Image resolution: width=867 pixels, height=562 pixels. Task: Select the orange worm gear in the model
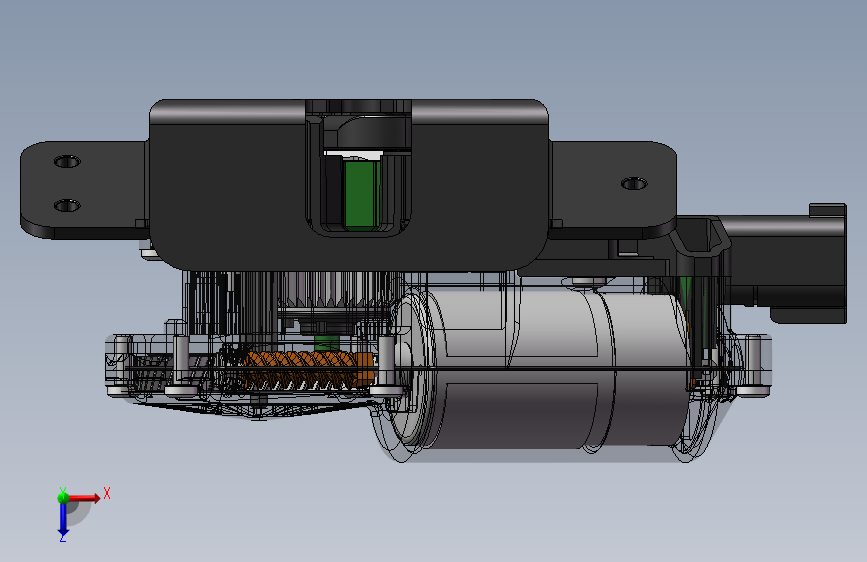click(310, 370)
